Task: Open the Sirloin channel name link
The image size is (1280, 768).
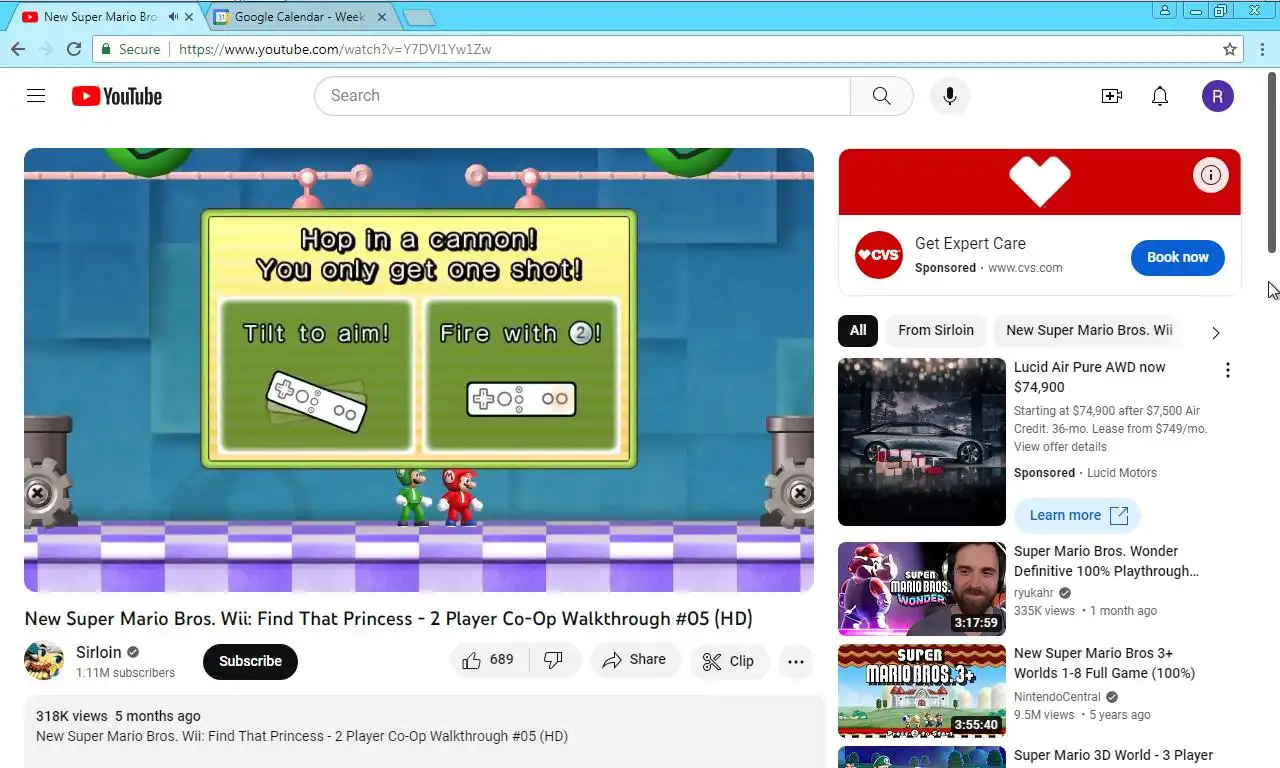Action: [98, 652]
